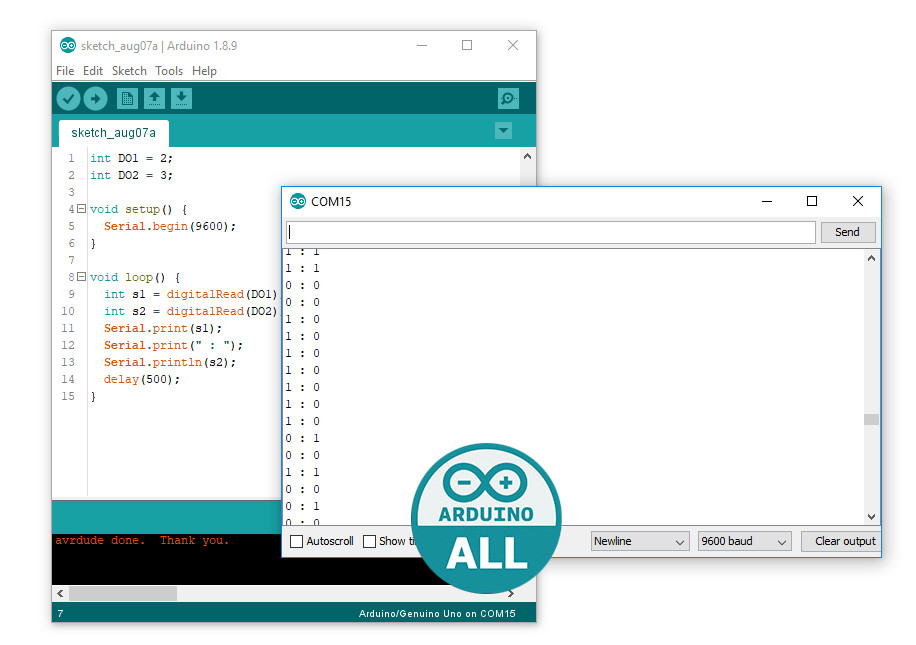Click the line 'int DO1 = 2;'
This screenshot has height=645, width=916.
131,158
